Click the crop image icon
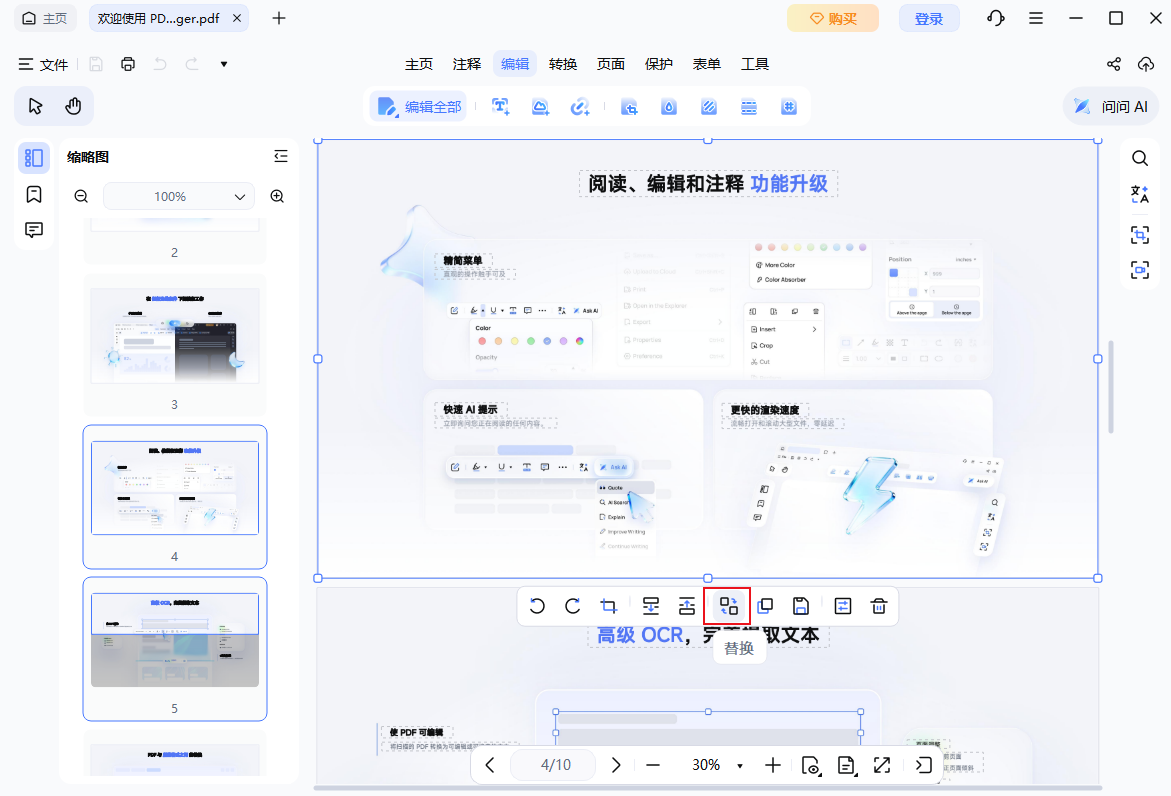 pos(609,606)
